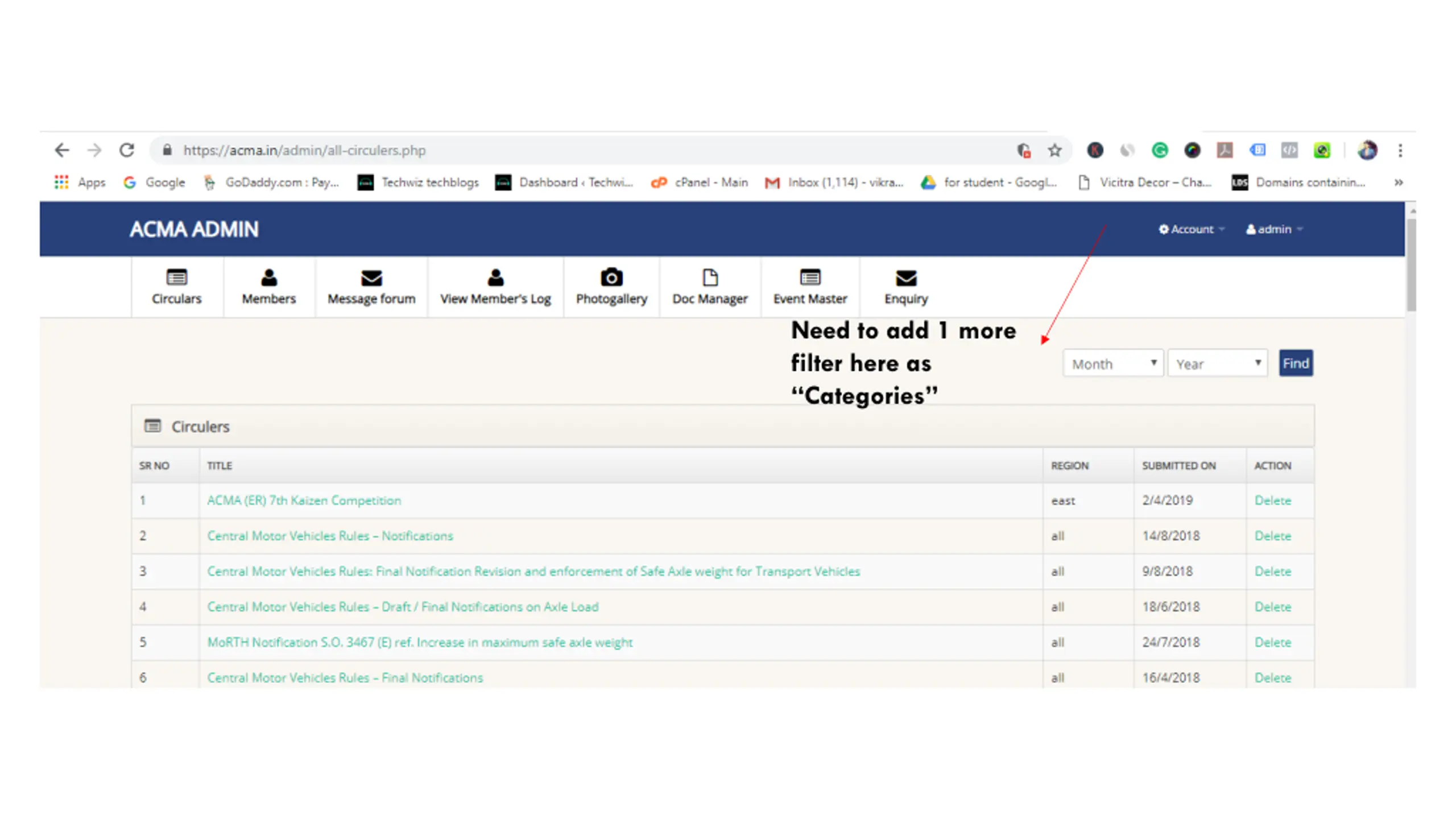Open the Apps grid bookmark
1456x819 pixels.
pyautogui.click(x=80, y=182)
